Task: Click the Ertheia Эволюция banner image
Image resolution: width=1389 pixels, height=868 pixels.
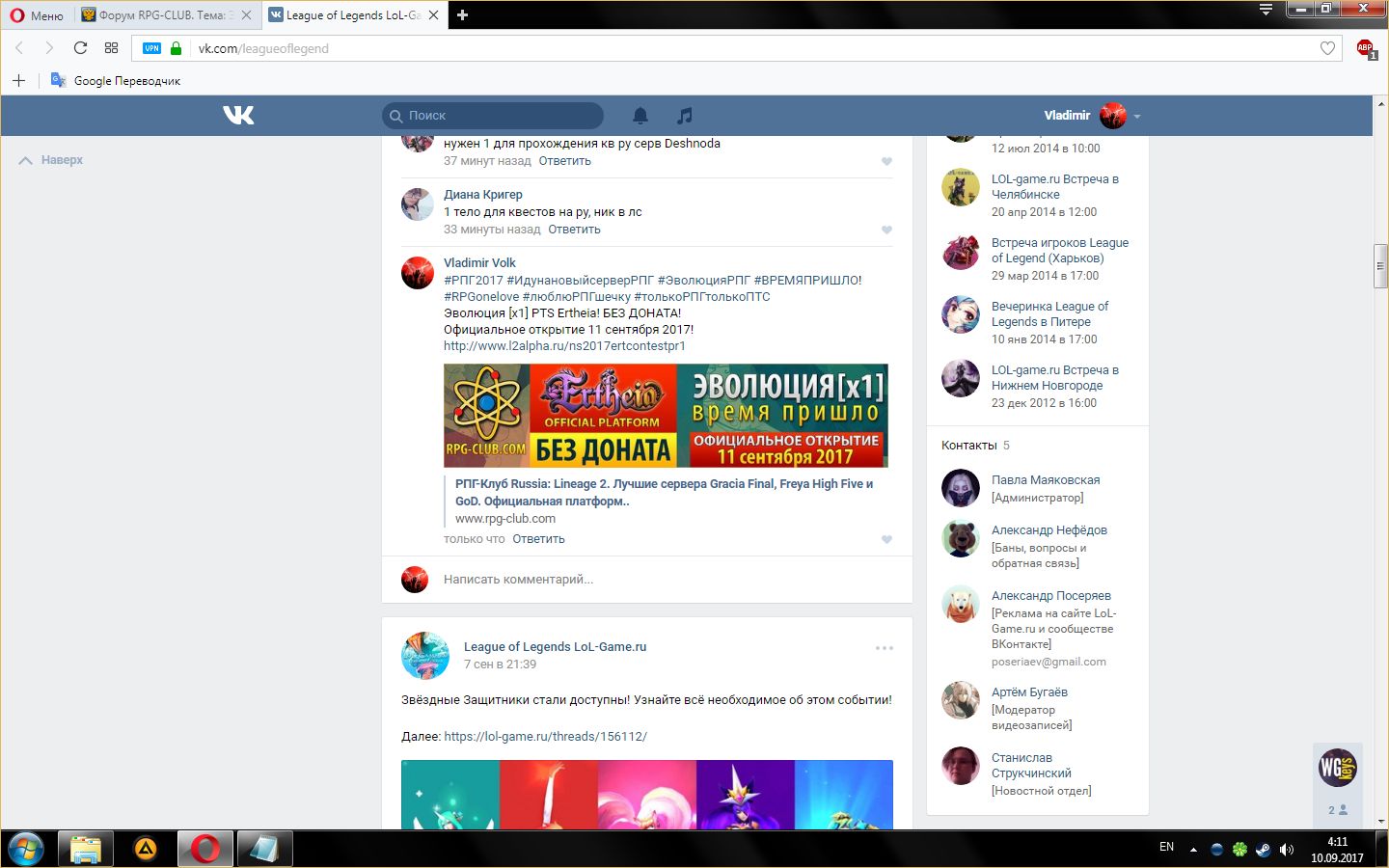Action: coord(666,416)
